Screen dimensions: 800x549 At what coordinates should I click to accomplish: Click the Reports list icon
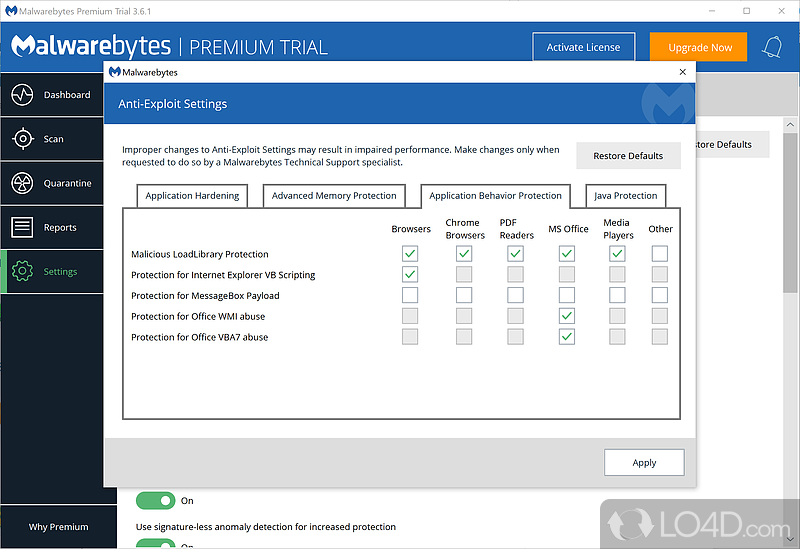pyautogui.click(x=23, y=227)
